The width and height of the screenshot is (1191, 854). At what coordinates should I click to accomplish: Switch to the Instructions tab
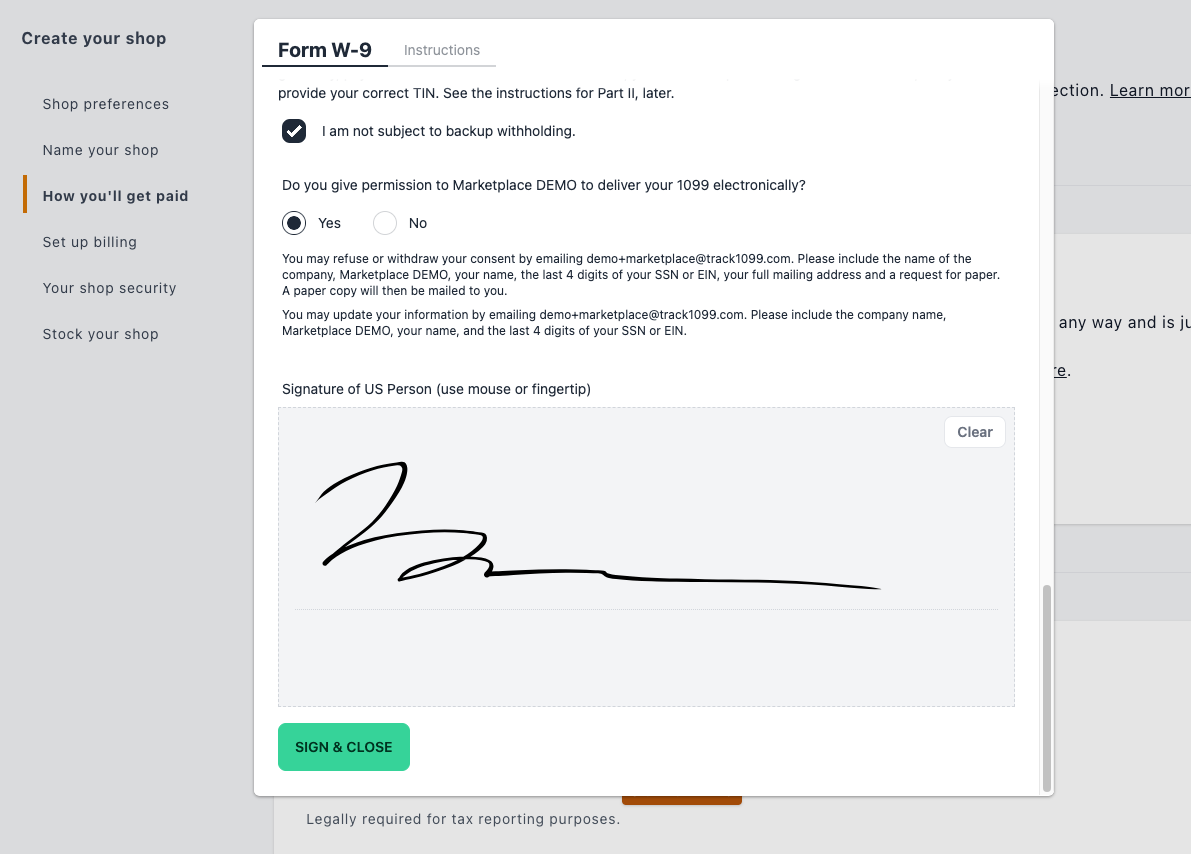pyautogui.click(x=441, y=50)
